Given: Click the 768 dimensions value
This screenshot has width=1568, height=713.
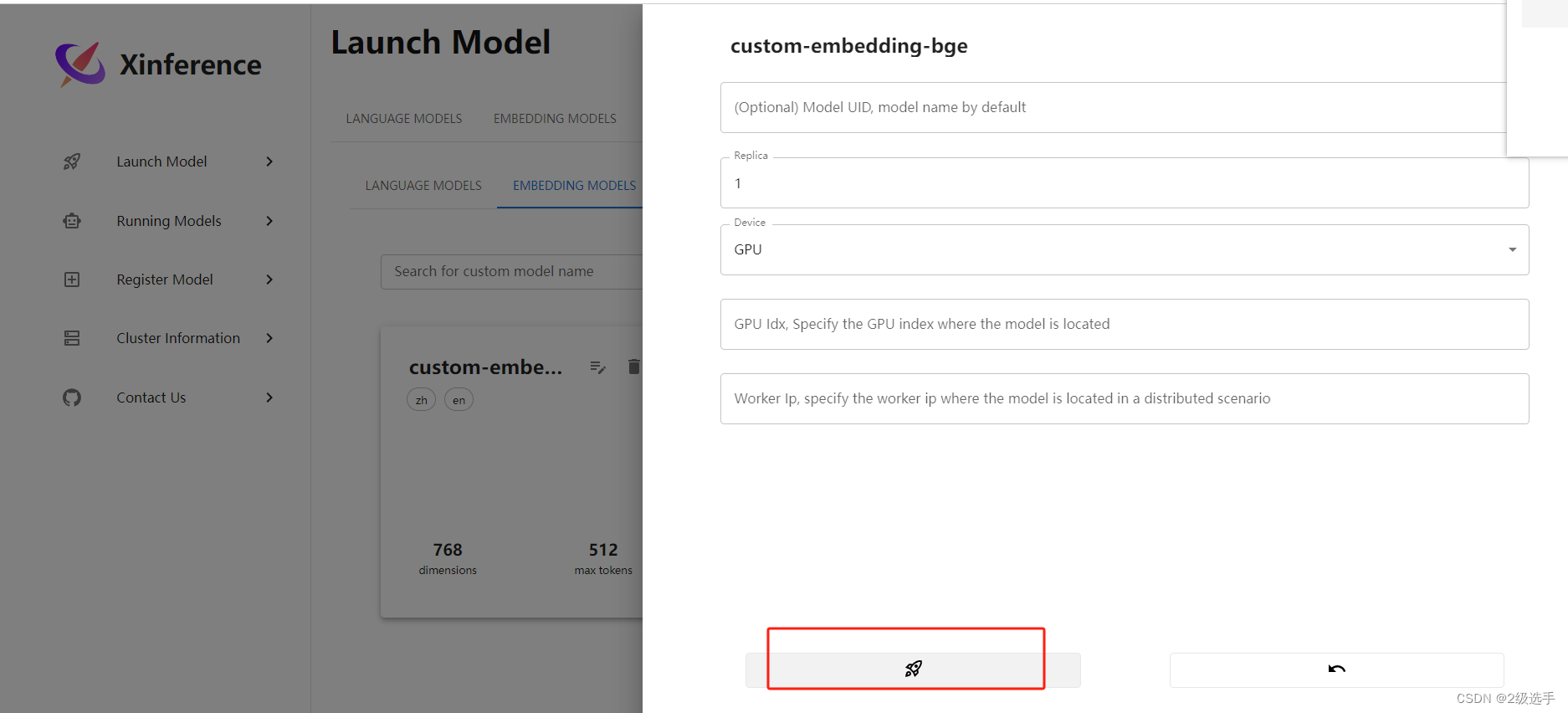Looking at the screenshot, I should coord(448,550).
